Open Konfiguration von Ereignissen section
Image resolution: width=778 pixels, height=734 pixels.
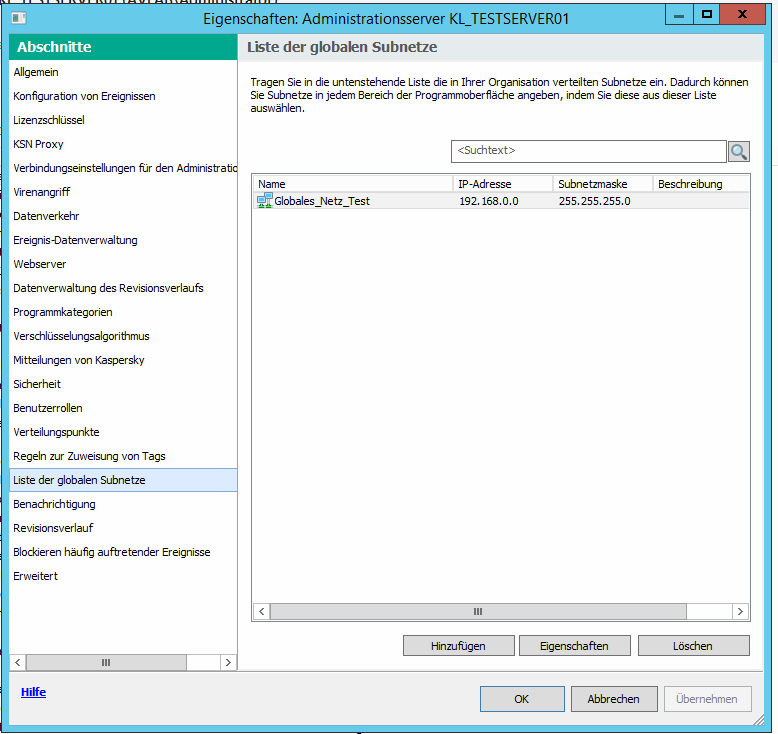coord(84,96)
